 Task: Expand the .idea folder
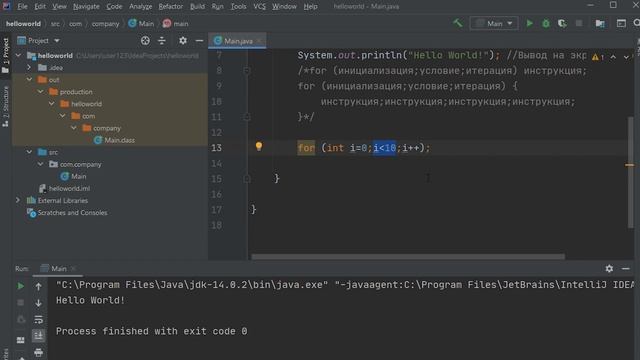29,67
